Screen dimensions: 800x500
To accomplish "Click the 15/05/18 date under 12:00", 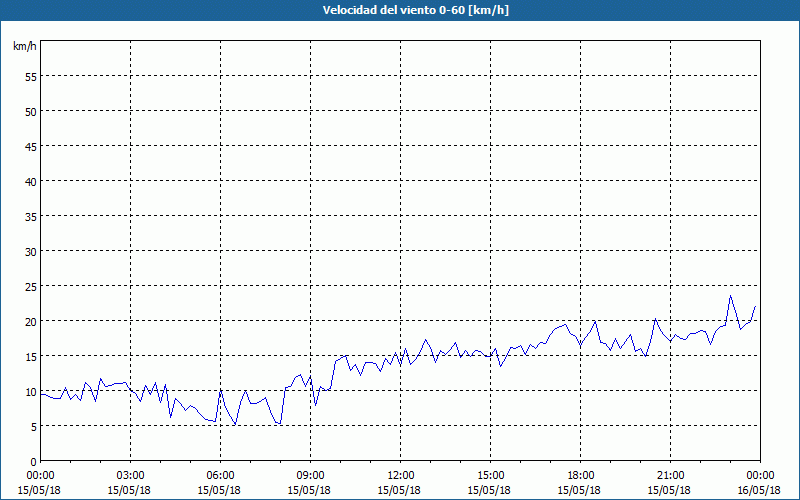I will pyautogui.click(x=399, y=490).
